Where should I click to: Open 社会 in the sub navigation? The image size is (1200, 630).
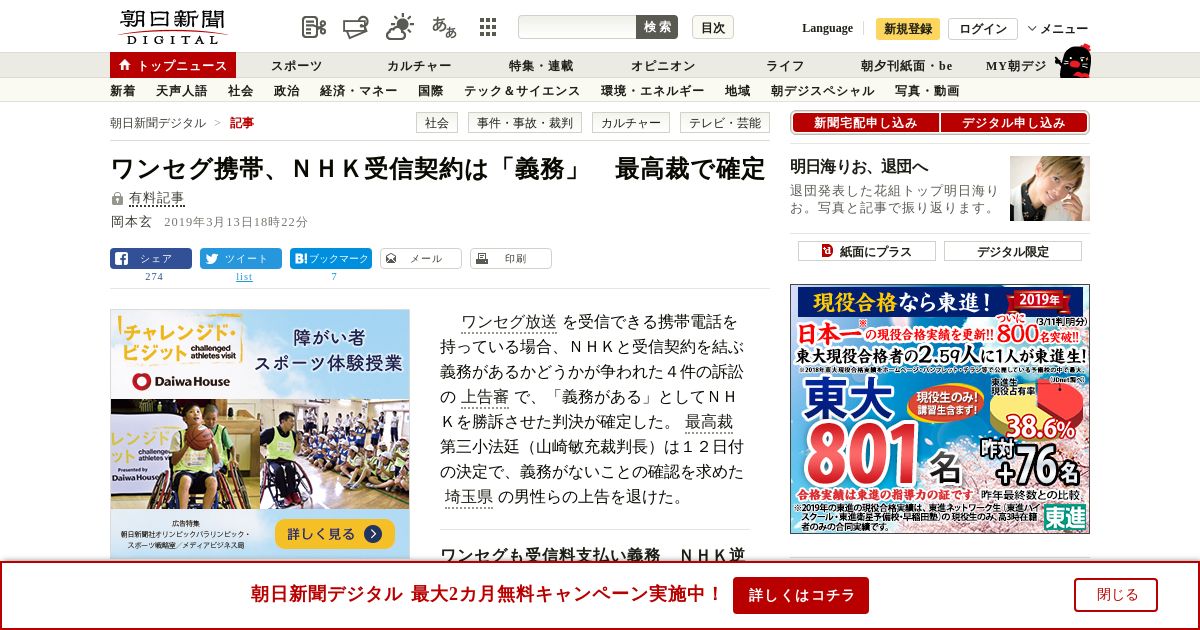point(241,90)
